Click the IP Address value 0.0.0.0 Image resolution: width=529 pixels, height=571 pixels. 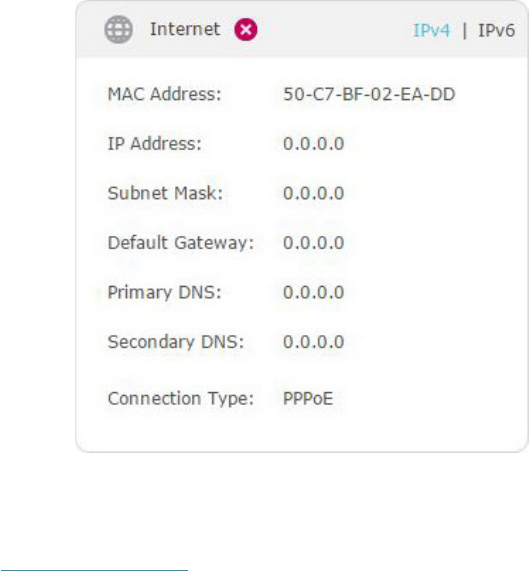313,143
